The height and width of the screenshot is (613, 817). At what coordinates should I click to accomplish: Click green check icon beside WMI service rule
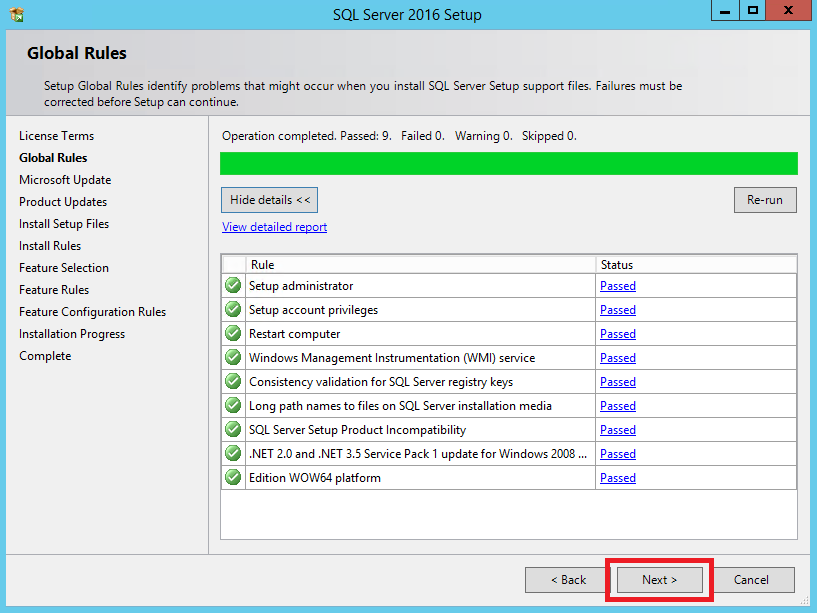233,358
